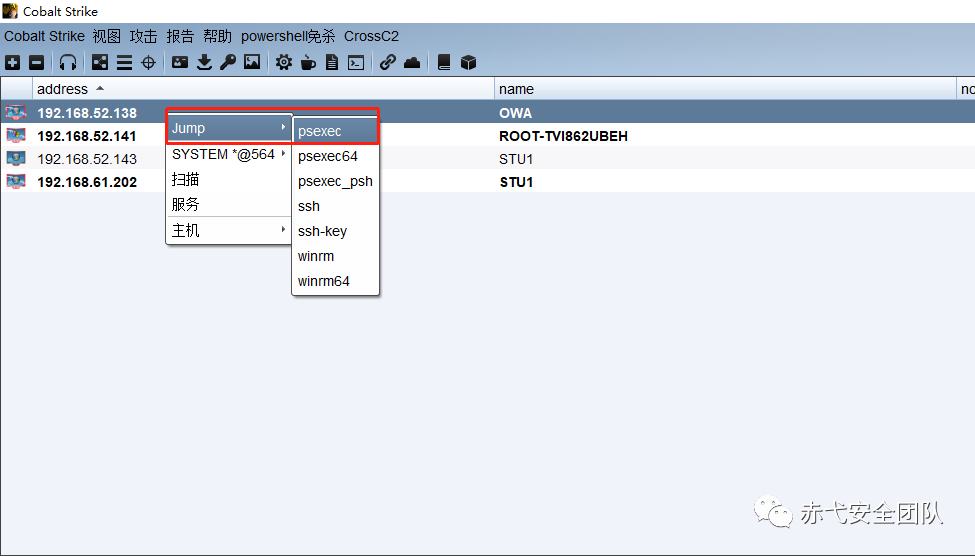Click the gear icon to generate Windows executable
This screenshot has height=556, width=975.
[284, 62]
